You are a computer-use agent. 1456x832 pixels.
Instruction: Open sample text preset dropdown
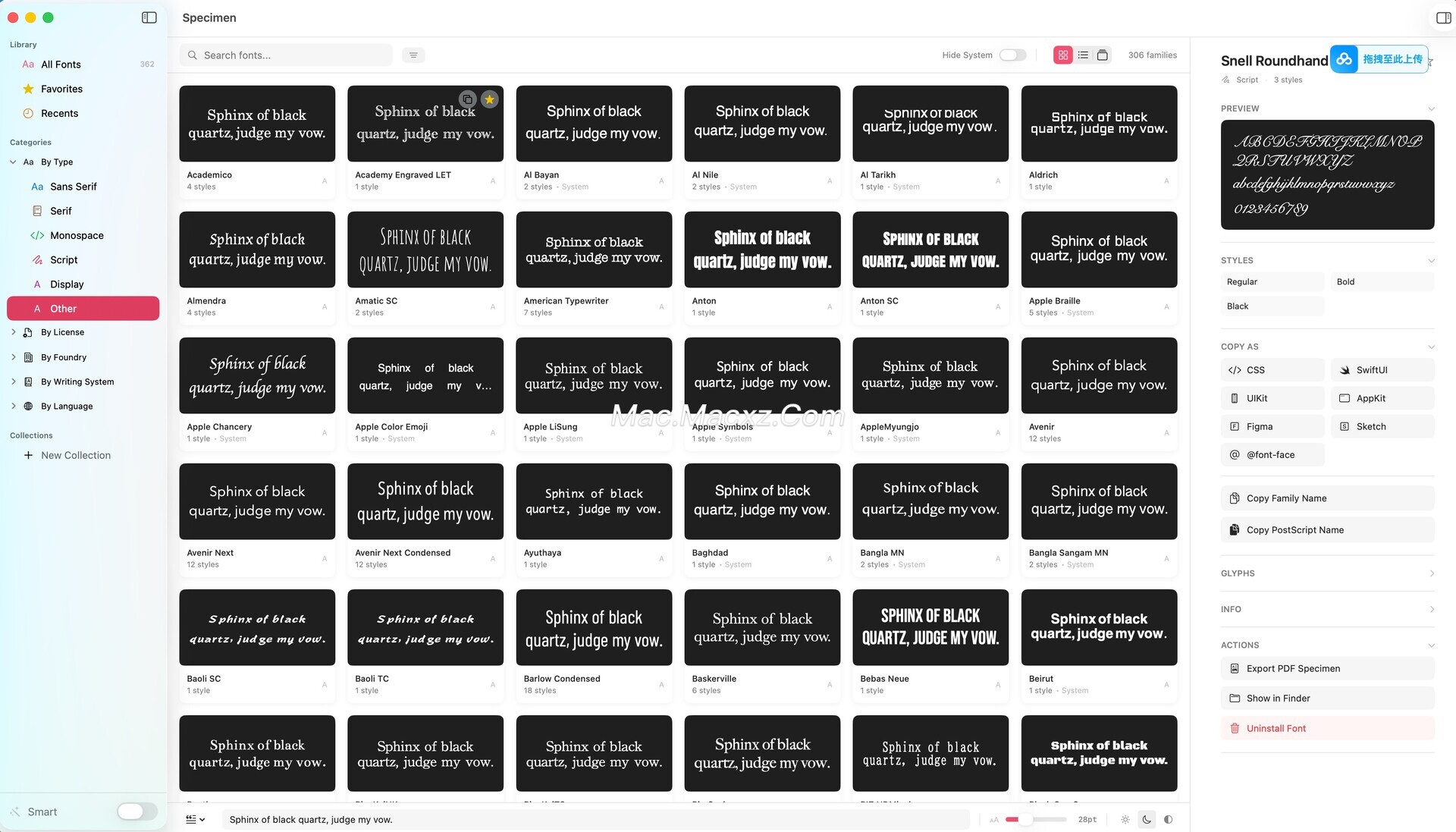(x=196, y=819)
